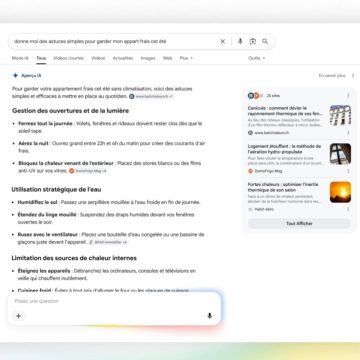Switch to the Mode IA tab

pos(20,58)
